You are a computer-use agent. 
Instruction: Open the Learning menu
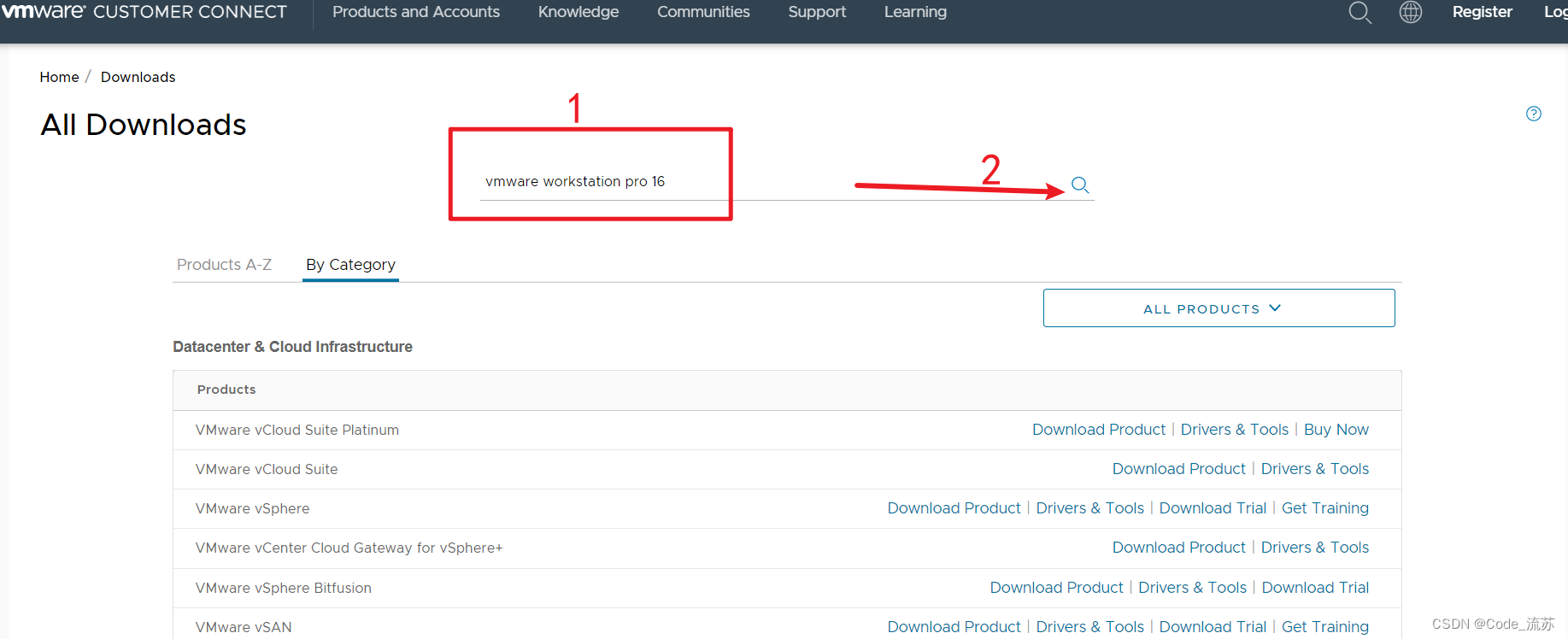(915, 12)
